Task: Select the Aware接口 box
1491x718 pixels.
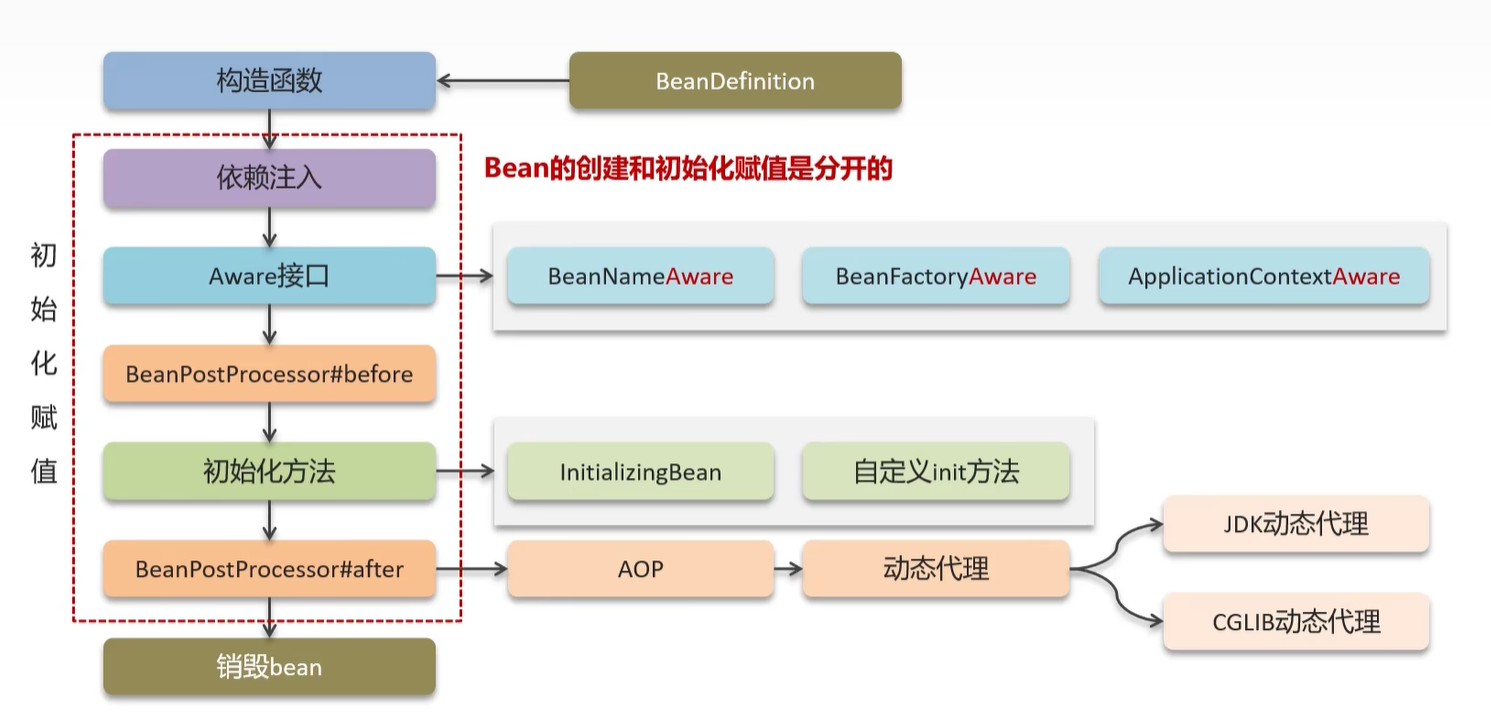Action: tap(269, 276)
